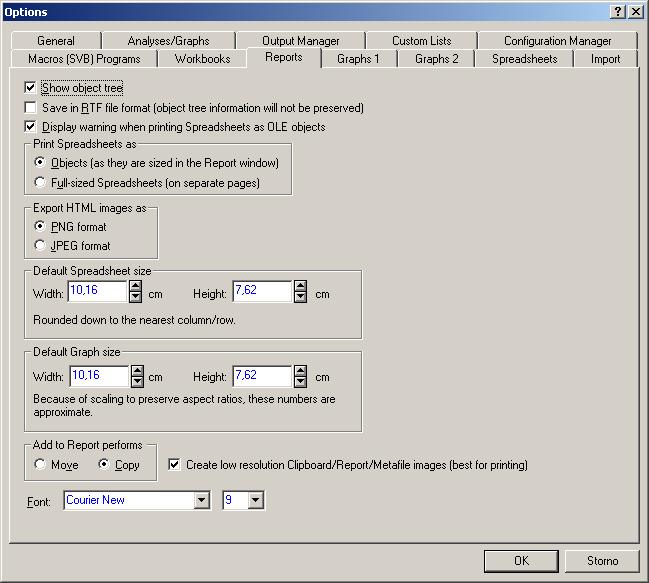Increase Default Graph width
Image resolution: width=649 pixels, height=583 pixels.
point(137,370)
